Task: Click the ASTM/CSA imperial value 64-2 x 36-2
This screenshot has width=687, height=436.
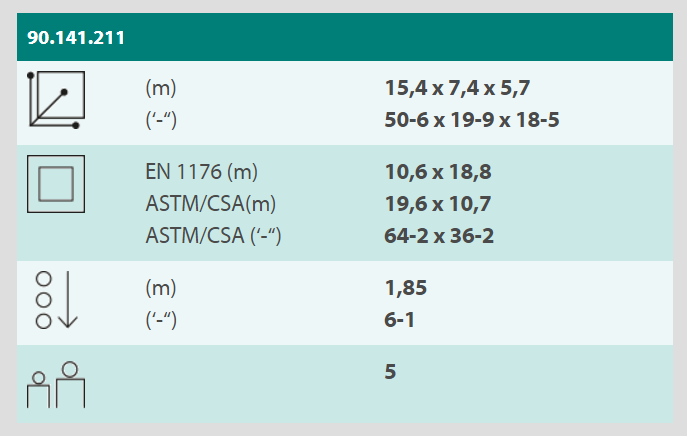Action: click(x=438, y=236)
